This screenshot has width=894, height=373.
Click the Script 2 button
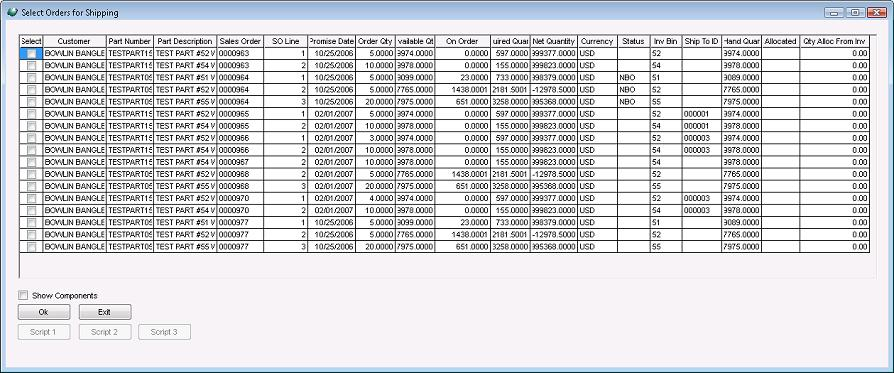105,332
